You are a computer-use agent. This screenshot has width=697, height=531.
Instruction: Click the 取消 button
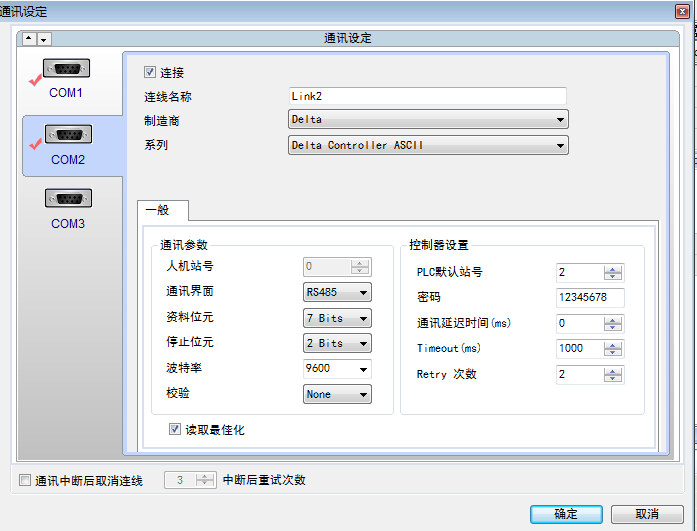point(647,514)
